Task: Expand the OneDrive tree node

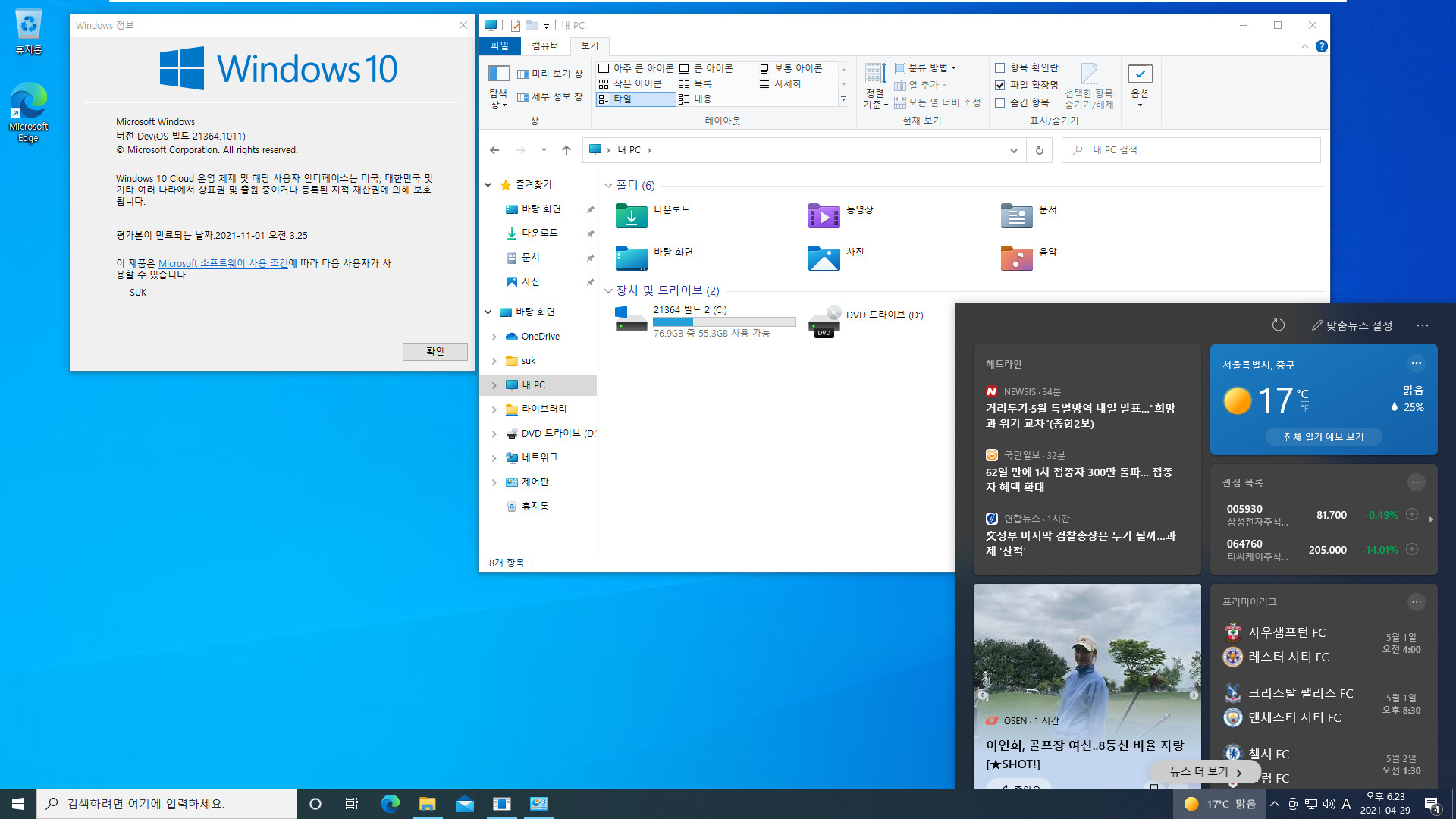Action: 494,337
